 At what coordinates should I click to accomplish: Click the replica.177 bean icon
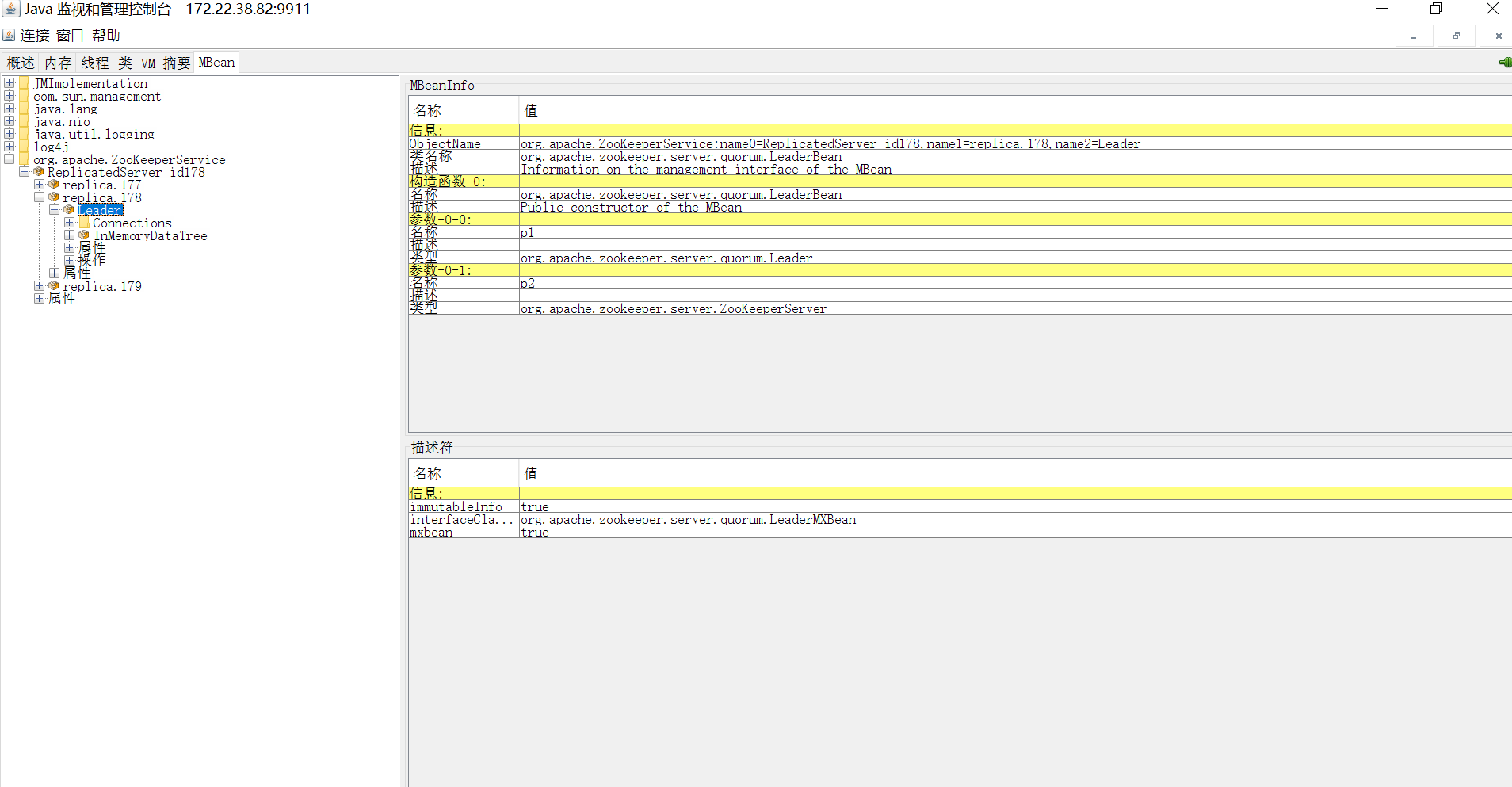click(54, 185)
